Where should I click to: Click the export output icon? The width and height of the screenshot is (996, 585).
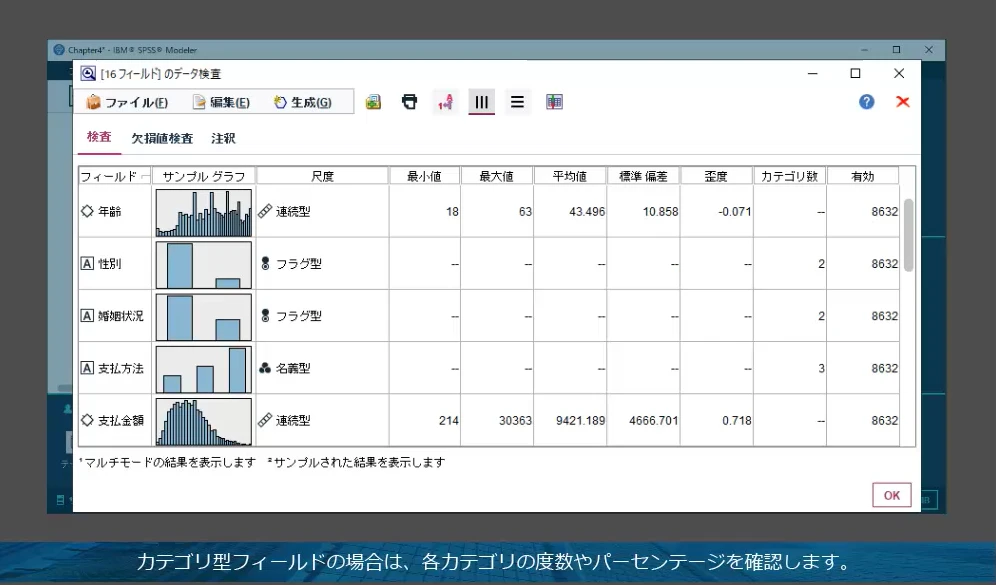(373, 101)
